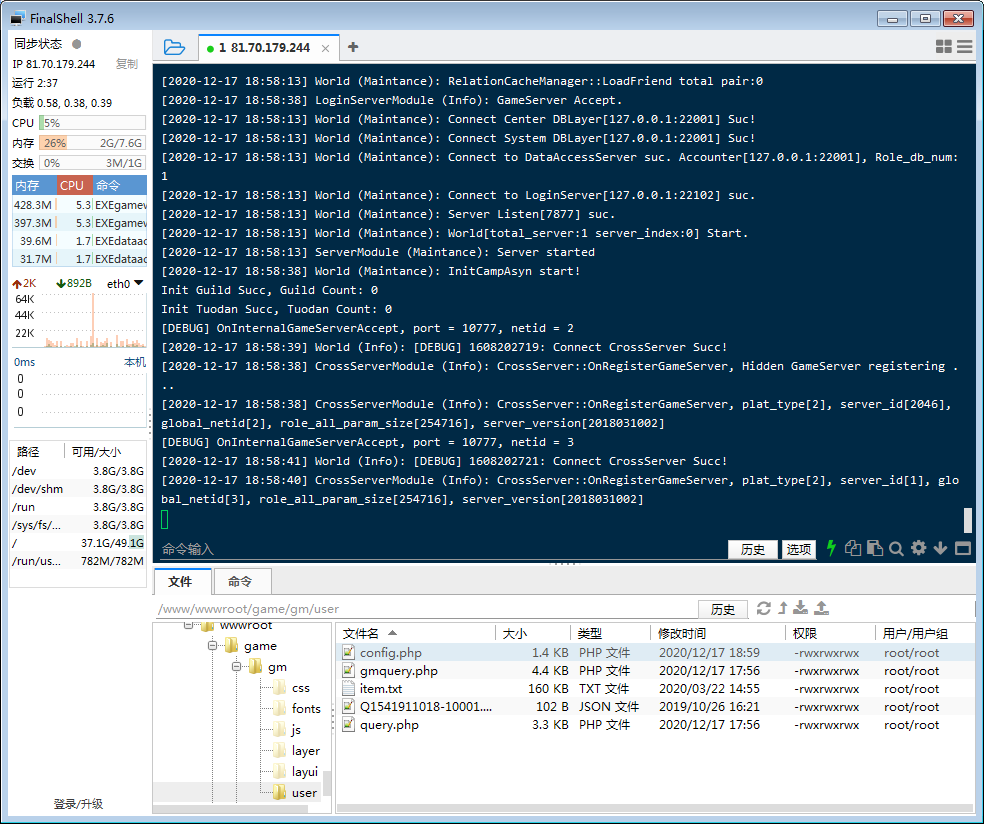Close the 81.70.179.244 session tab

[325, 48]
